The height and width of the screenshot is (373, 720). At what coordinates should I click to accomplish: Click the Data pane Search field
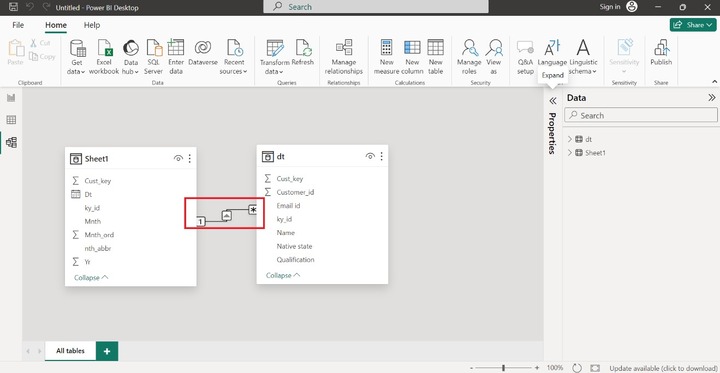coord(641,115)
